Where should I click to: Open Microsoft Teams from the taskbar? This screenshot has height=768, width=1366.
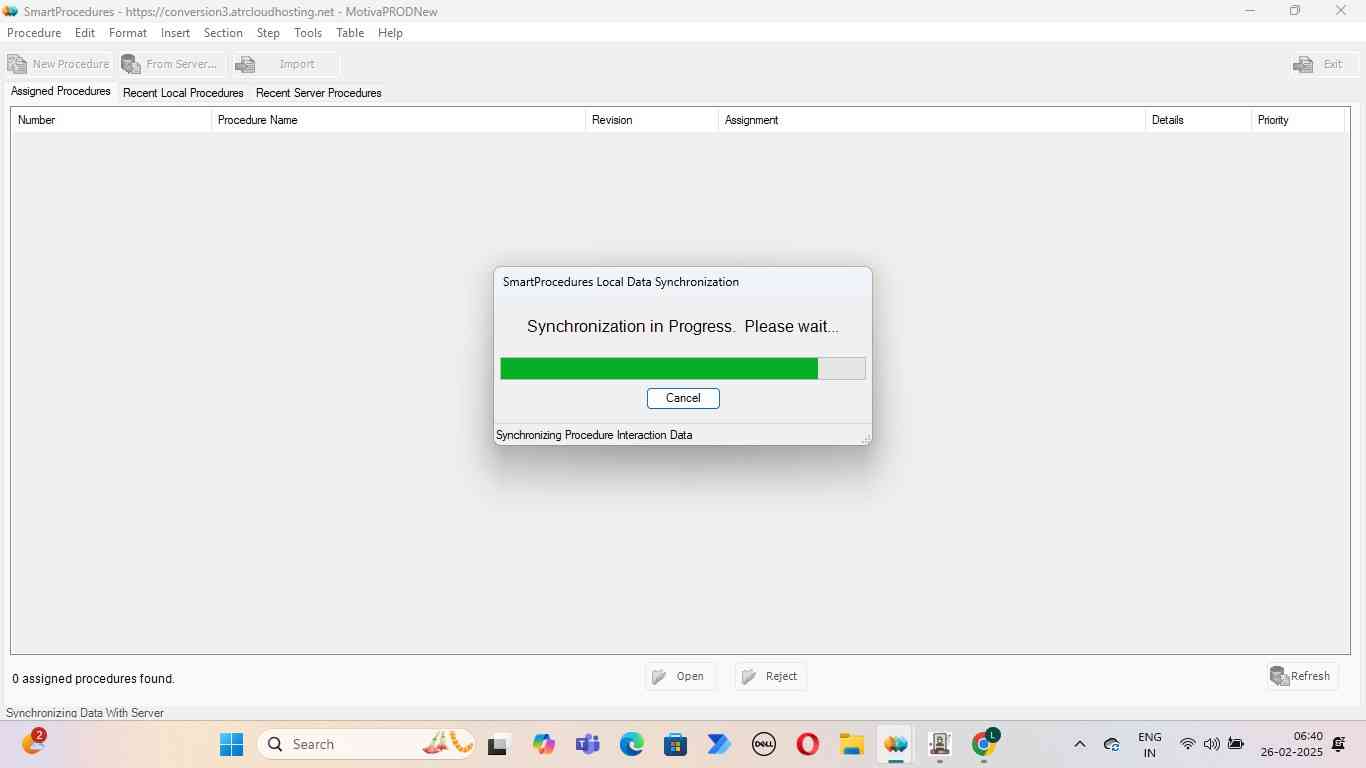588,744
